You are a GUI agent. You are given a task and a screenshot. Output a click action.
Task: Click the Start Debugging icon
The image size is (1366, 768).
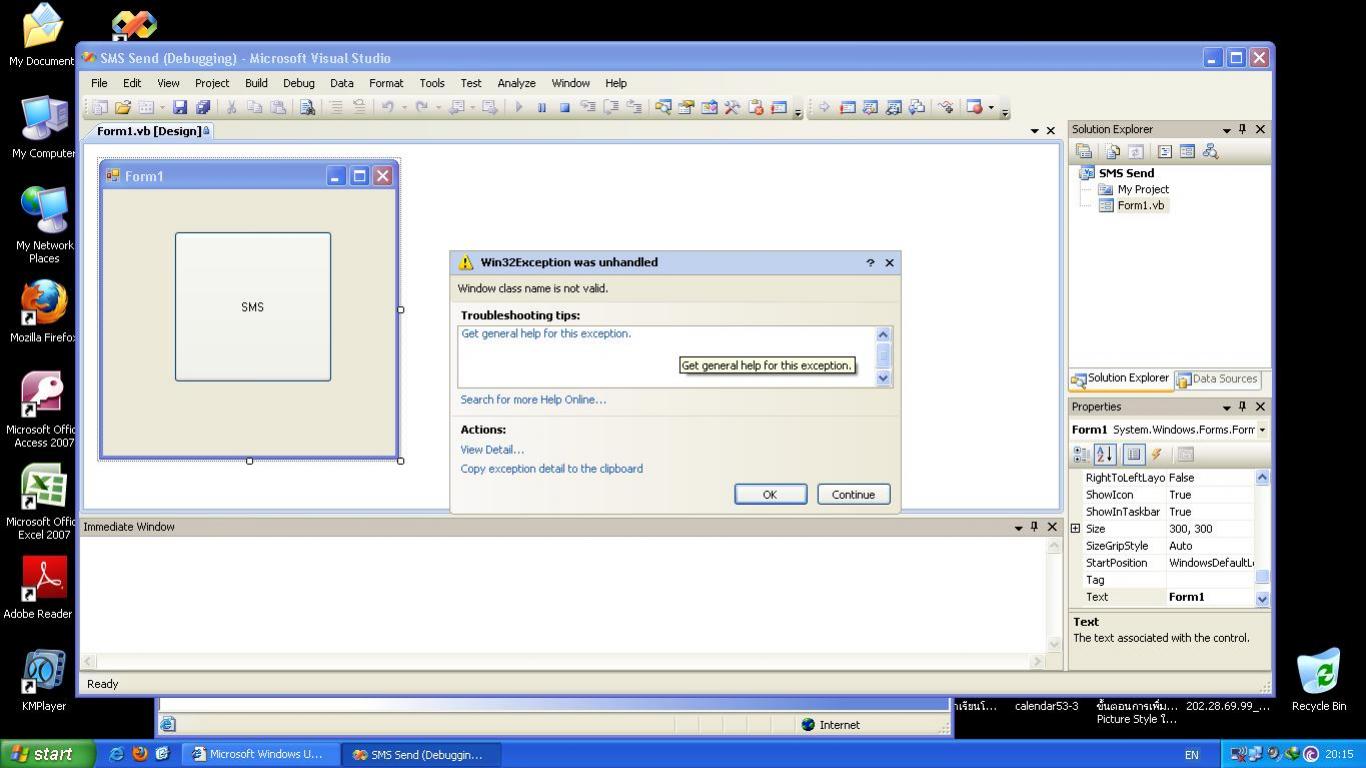coord(517,107)
